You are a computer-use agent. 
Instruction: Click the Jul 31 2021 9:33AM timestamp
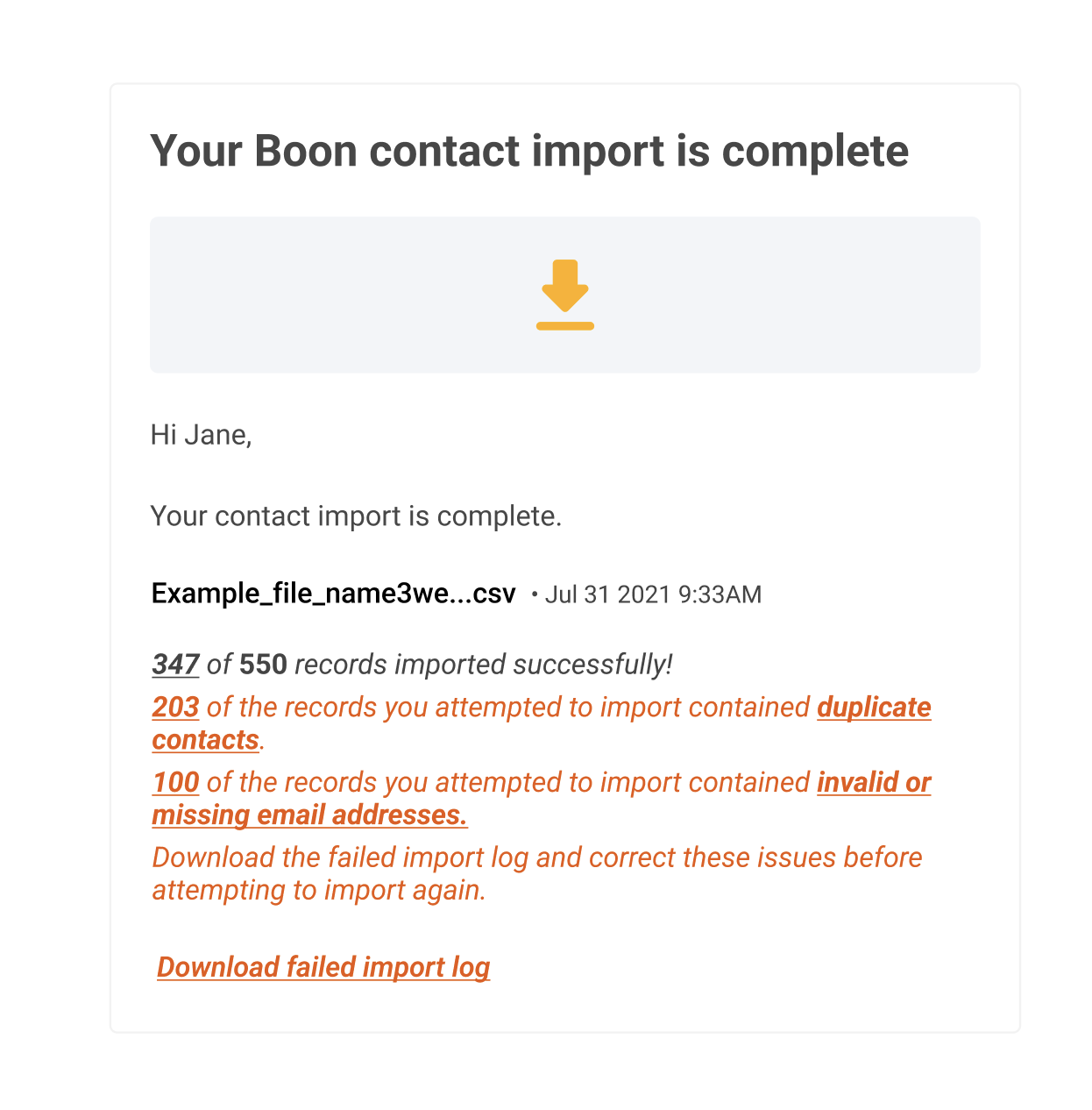(653, 594)
